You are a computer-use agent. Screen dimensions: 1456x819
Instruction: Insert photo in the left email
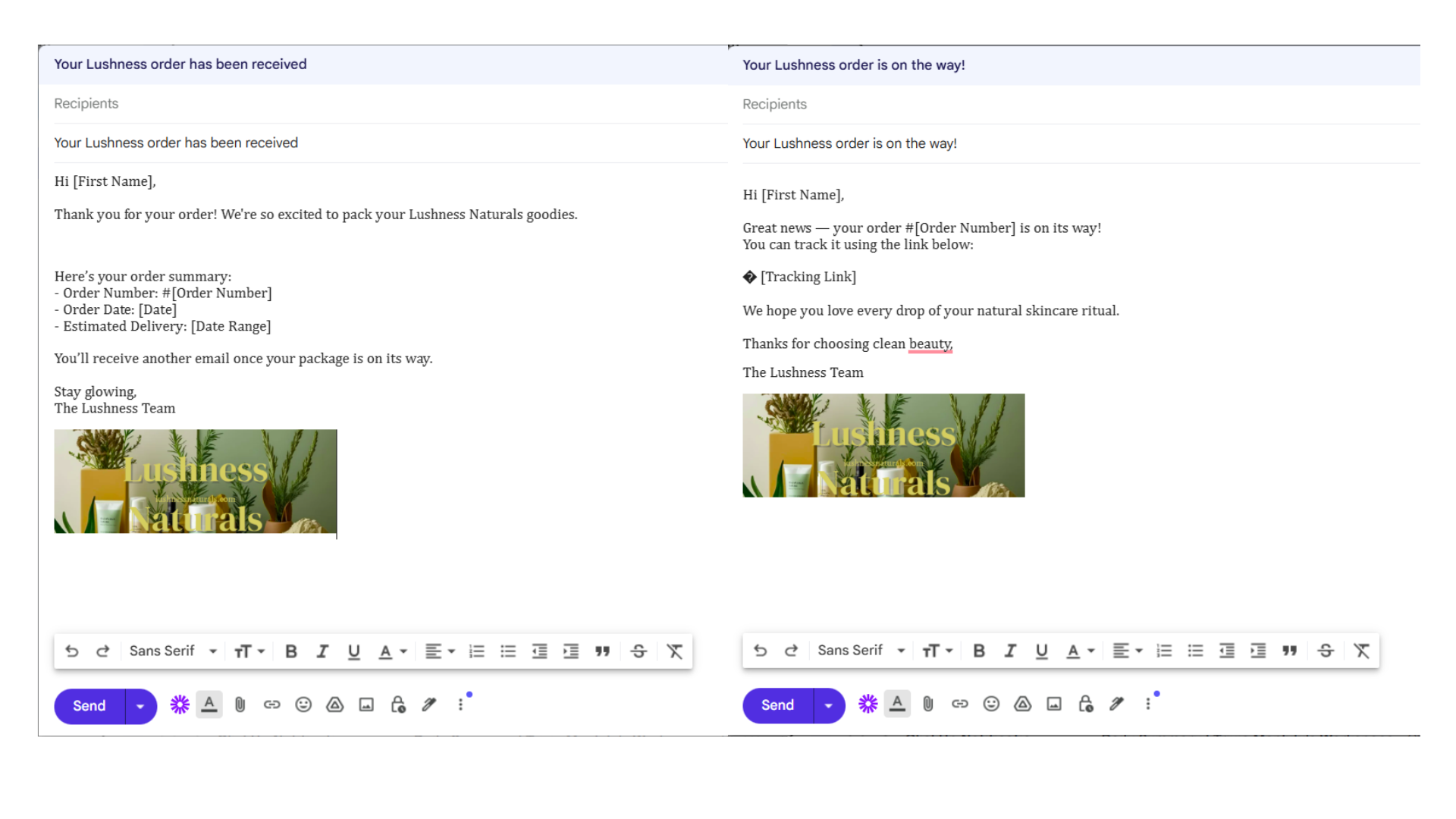tap(366, 705)
